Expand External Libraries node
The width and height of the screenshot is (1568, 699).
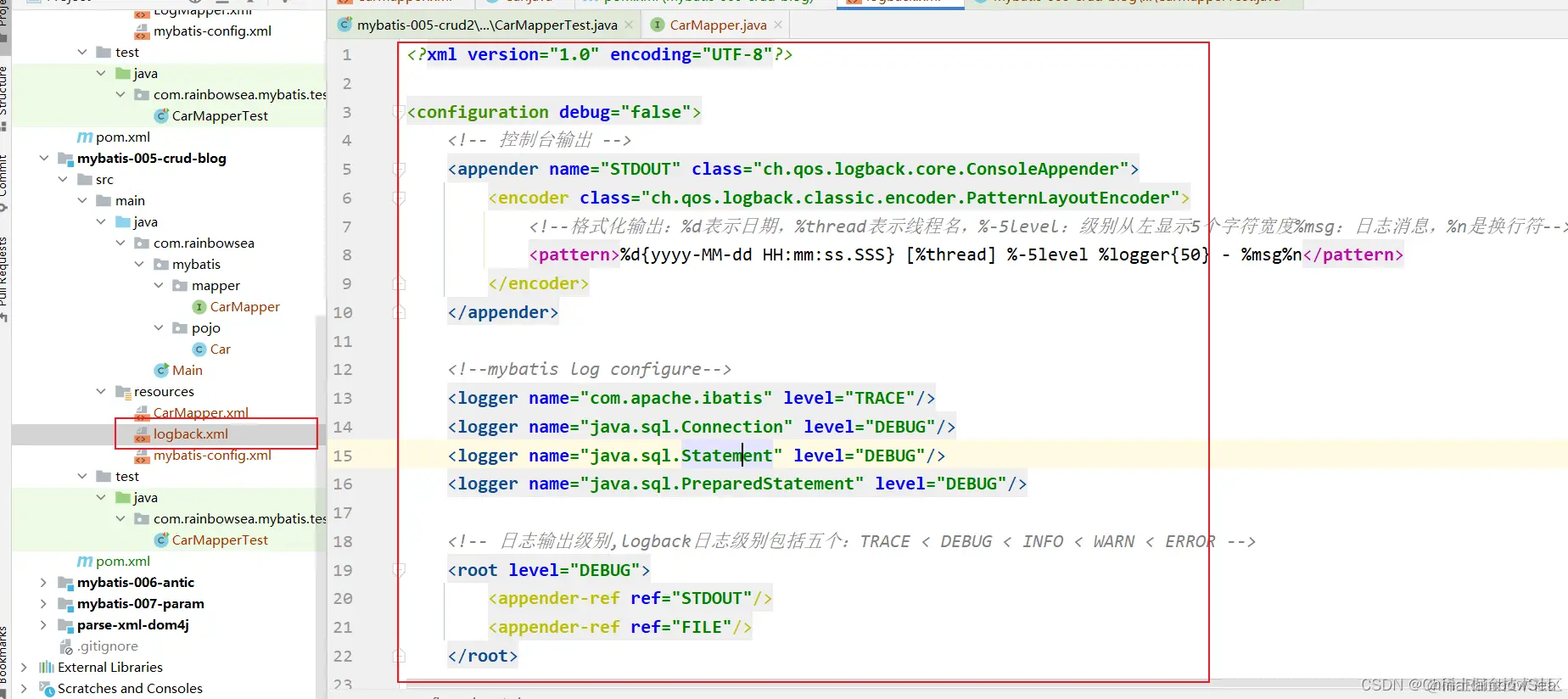pyautogui.click(x=24, y=668)
